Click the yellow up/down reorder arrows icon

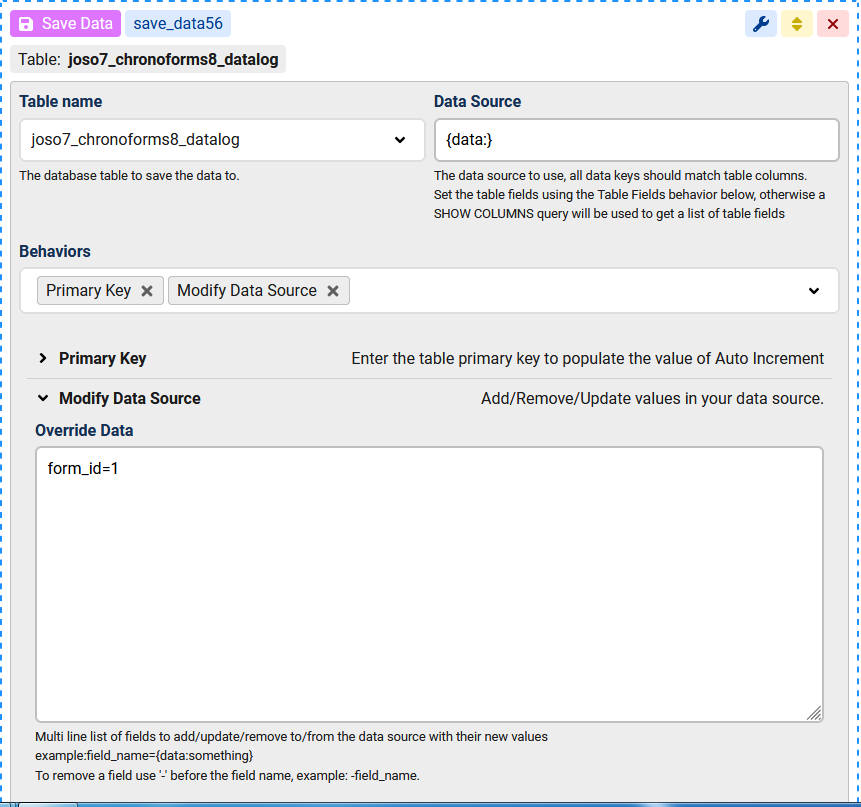(x=796, y=24)
